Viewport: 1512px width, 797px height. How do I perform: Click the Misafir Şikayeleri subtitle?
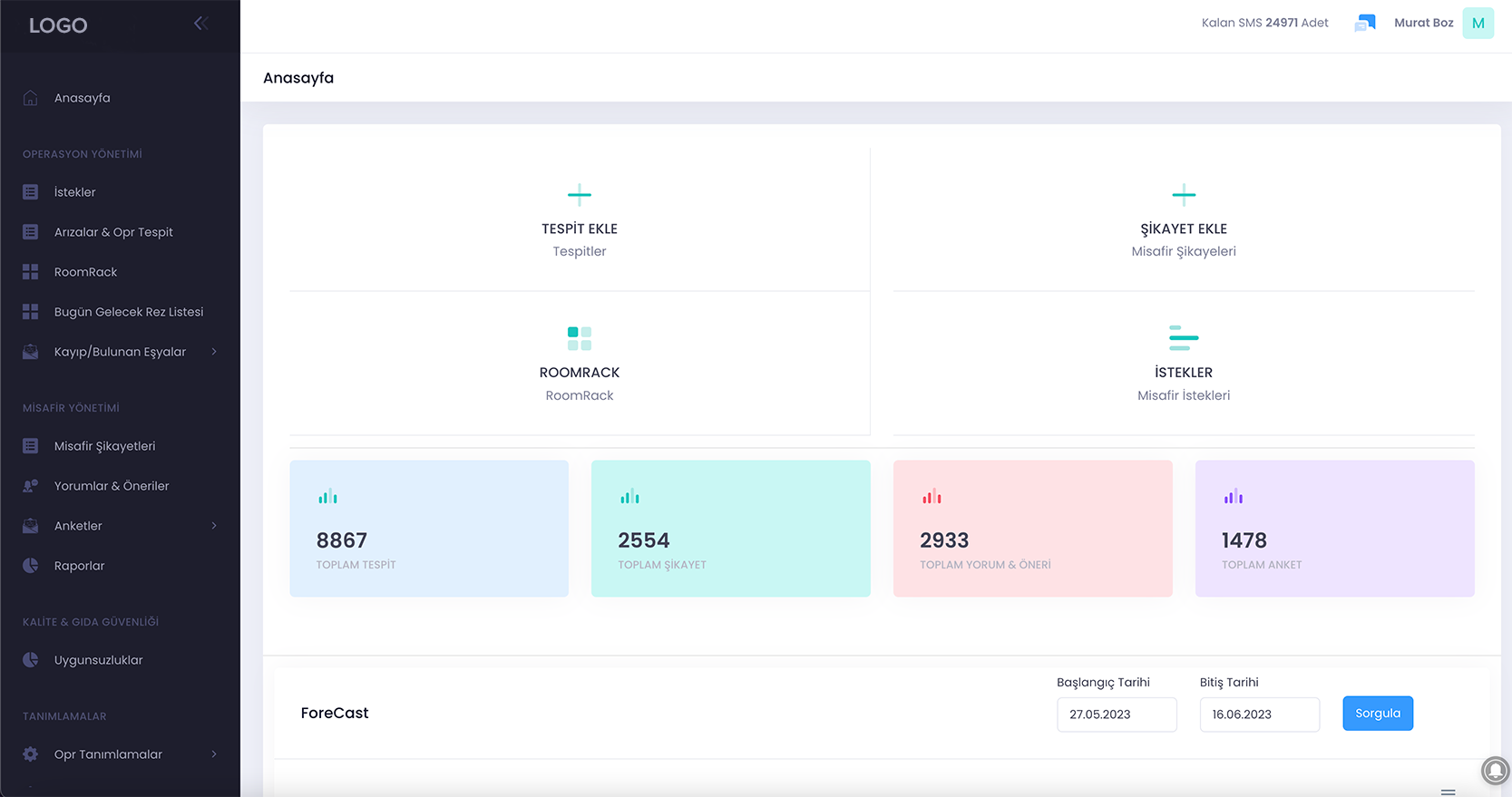[1184, 251]
